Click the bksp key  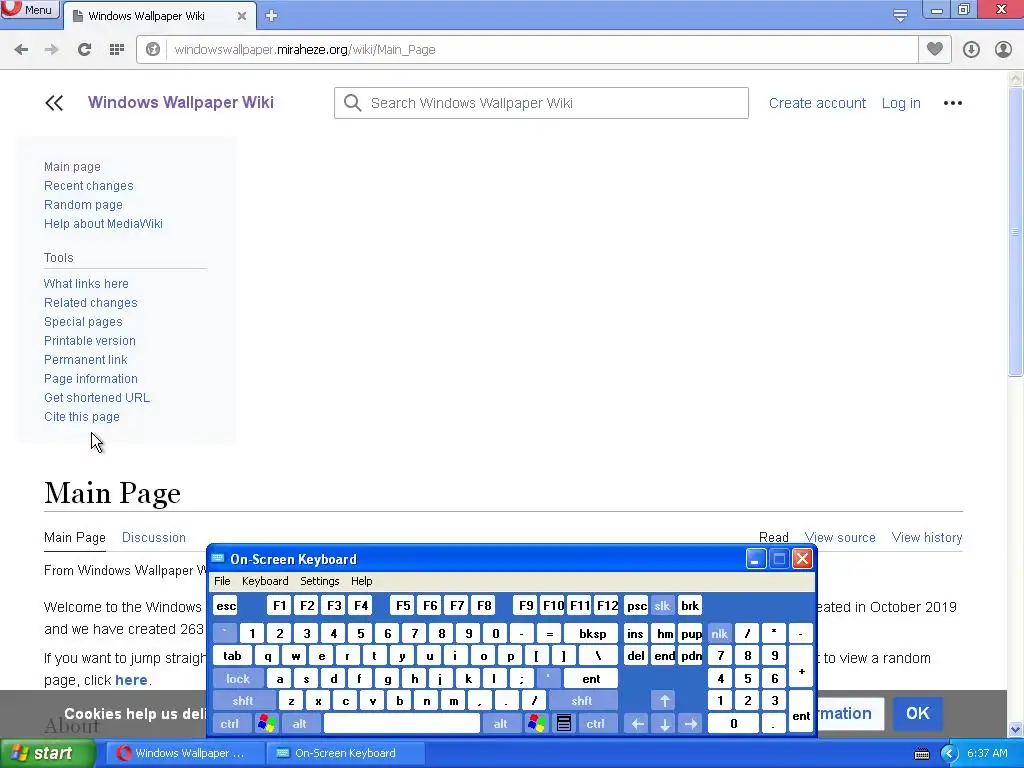592,633
